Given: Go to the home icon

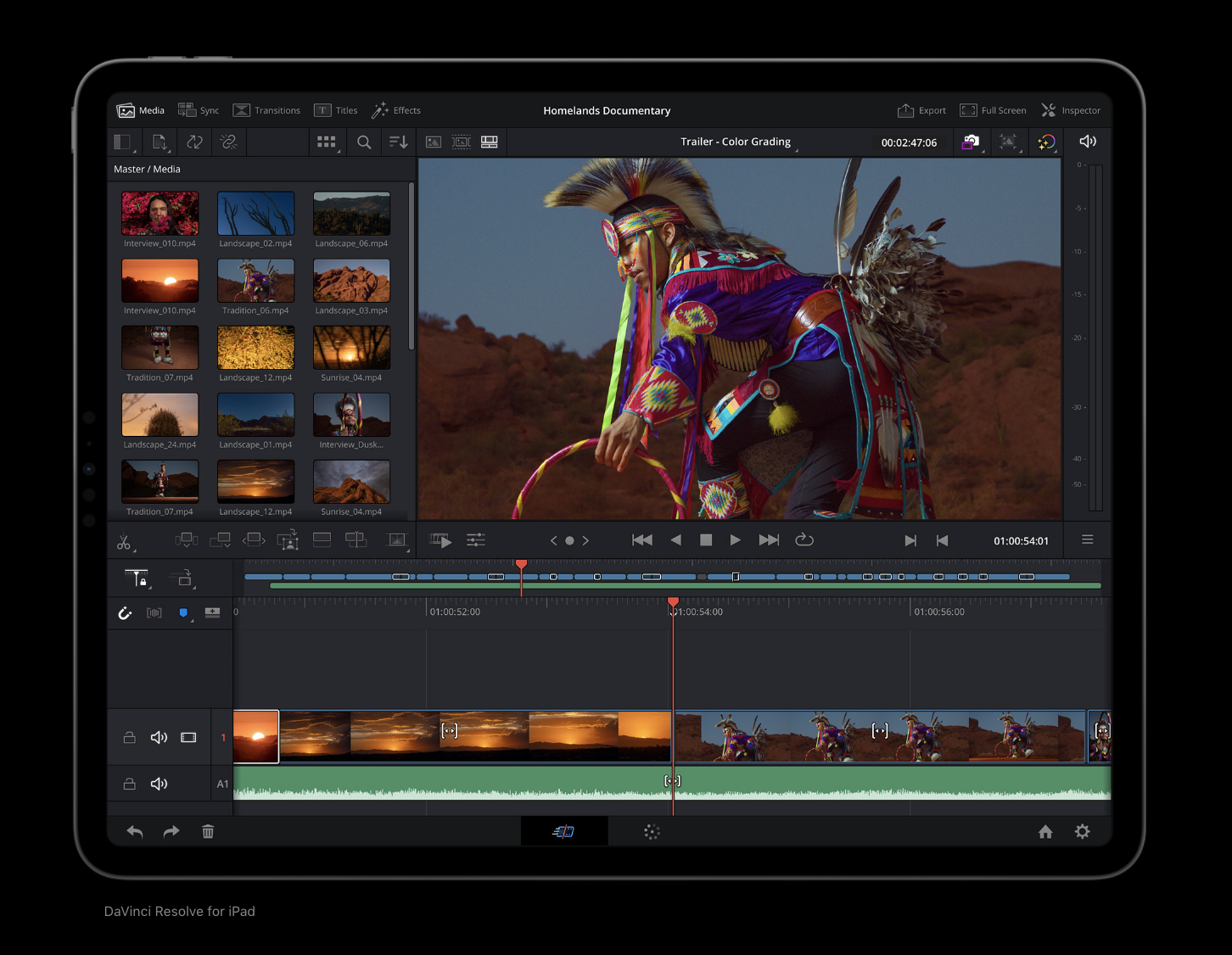Looking at the screenshot, I should click(x=1045, y=832).
